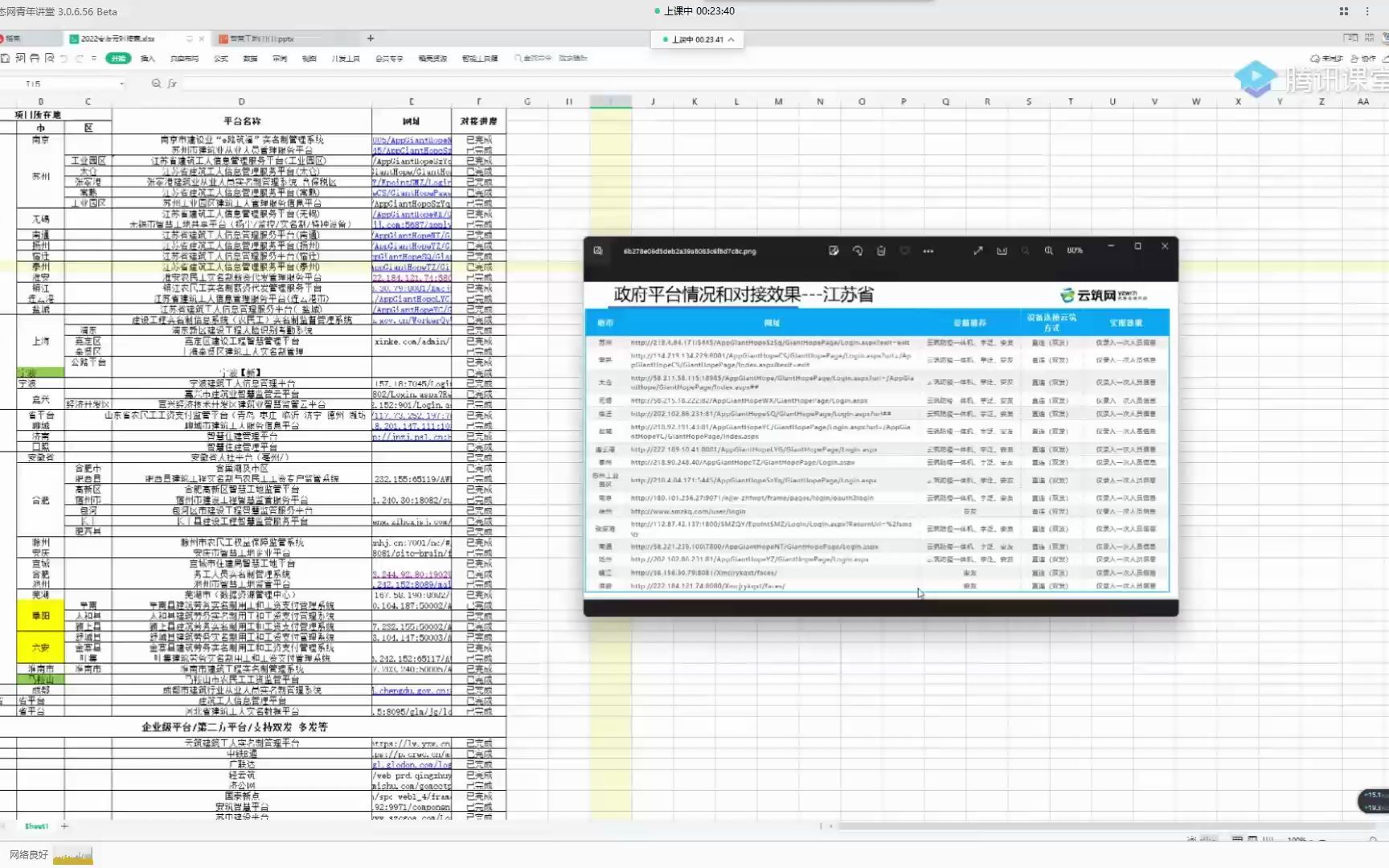Click the image icon in photo viewer title
This screenshot has width=1389, height=868.
(598, 251)
